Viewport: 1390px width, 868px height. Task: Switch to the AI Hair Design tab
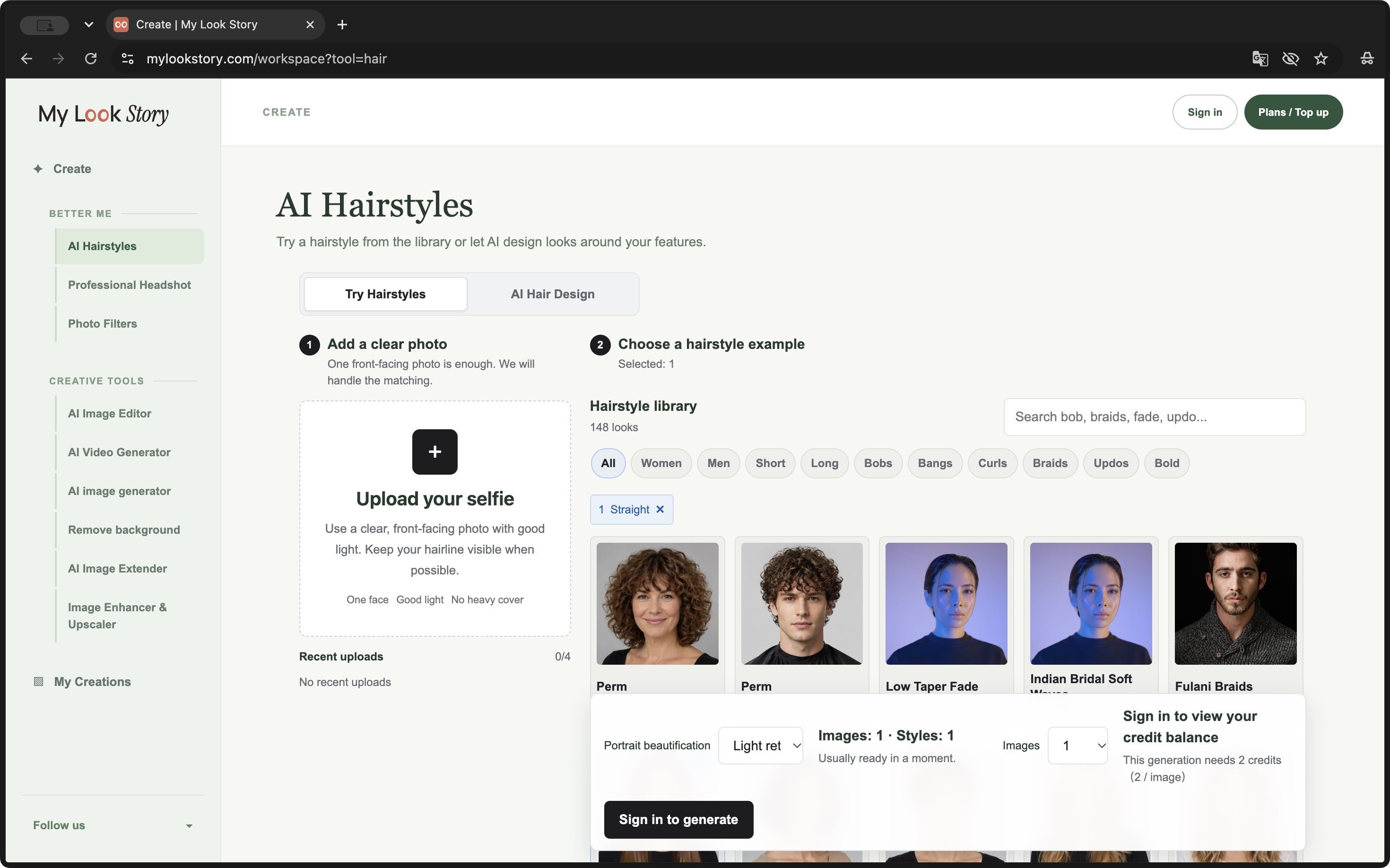pyautogui.click(x=552, y=294)
